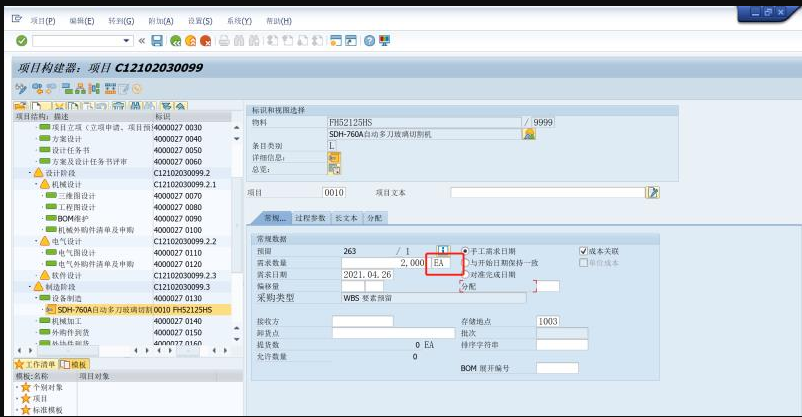Click the expand subtree icon above tree
The width and height of the screenshot is (802, 417).
pyautogui.click(x=165, y=106)
